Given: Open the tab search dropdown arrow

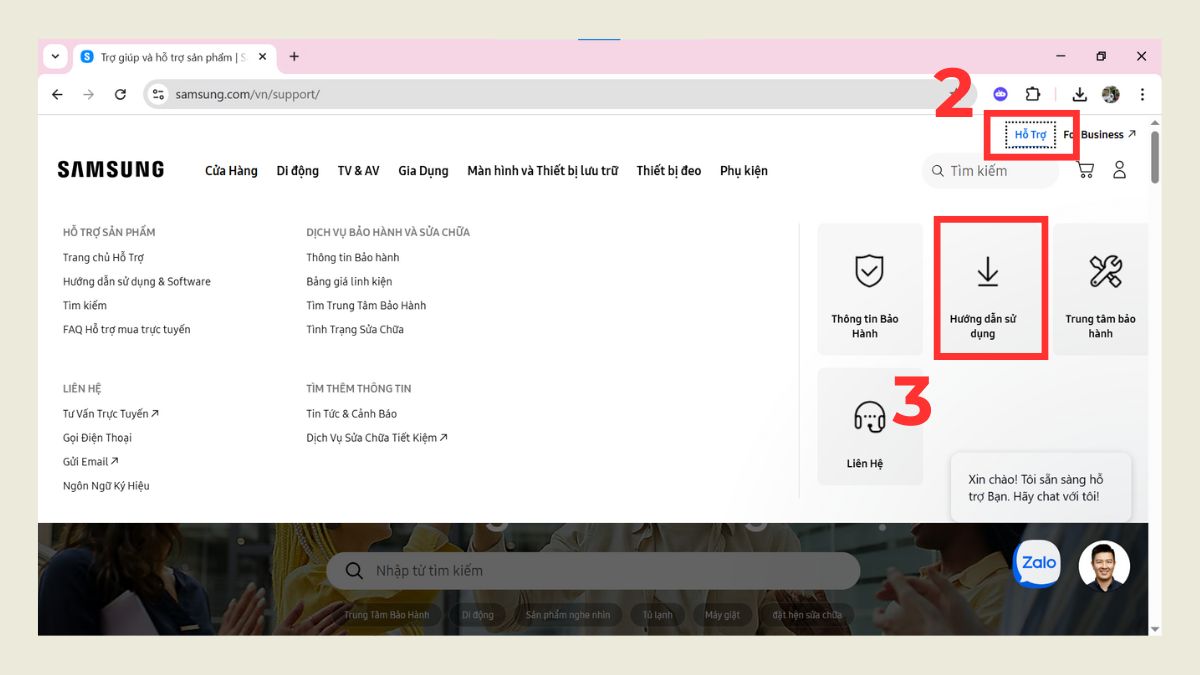Looking at the screenshot, I should [x=55, y=57].
